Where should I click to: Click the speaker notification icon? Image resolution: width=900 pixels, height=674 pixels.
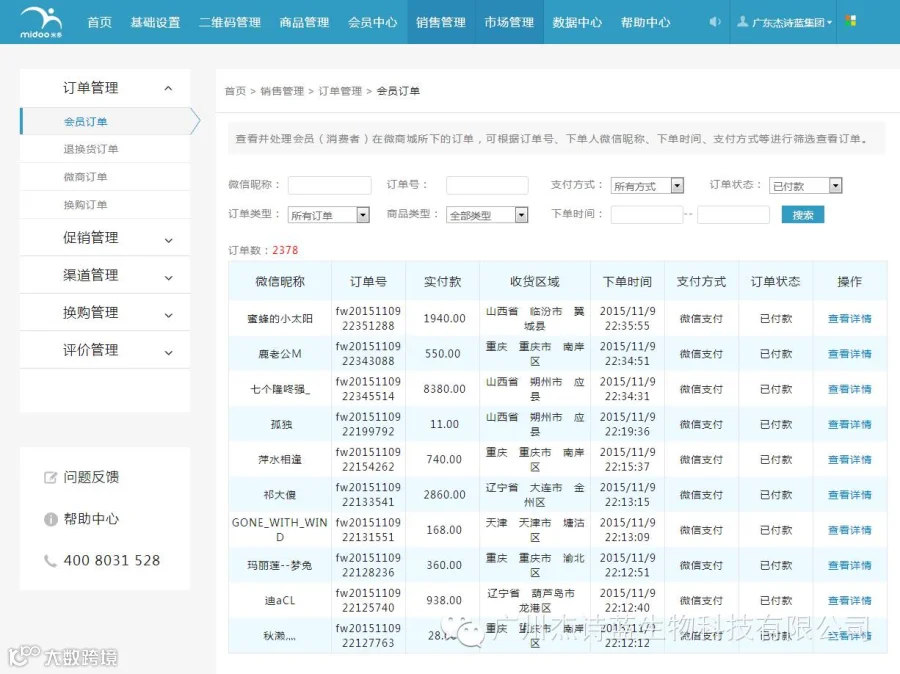[x=715, y=22]
